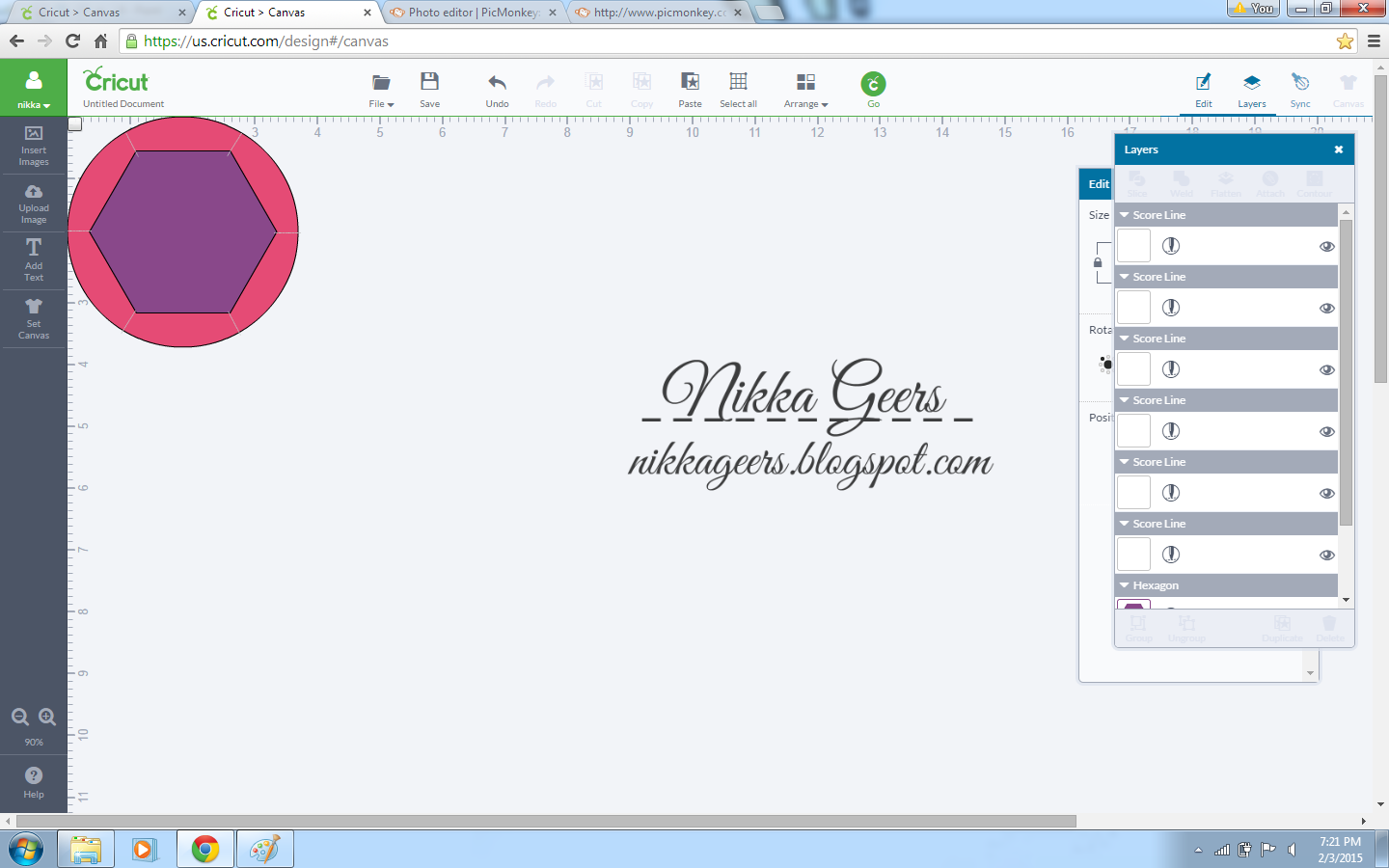Viewport: 1389px width, 868px height.
Task: Switch to the picmonkey.com URL tab
Action: (x=659, y=13)
